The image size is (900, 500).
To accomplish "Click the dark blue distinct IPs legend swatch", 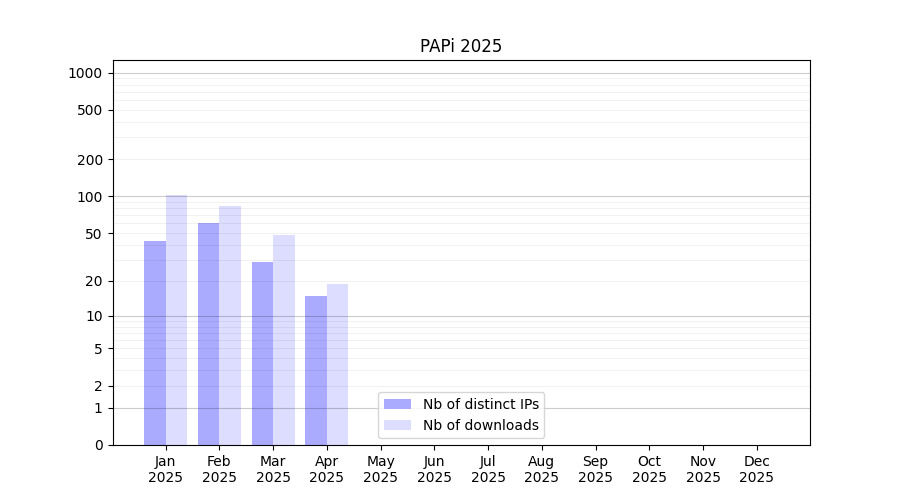I will tap(397, 404).
